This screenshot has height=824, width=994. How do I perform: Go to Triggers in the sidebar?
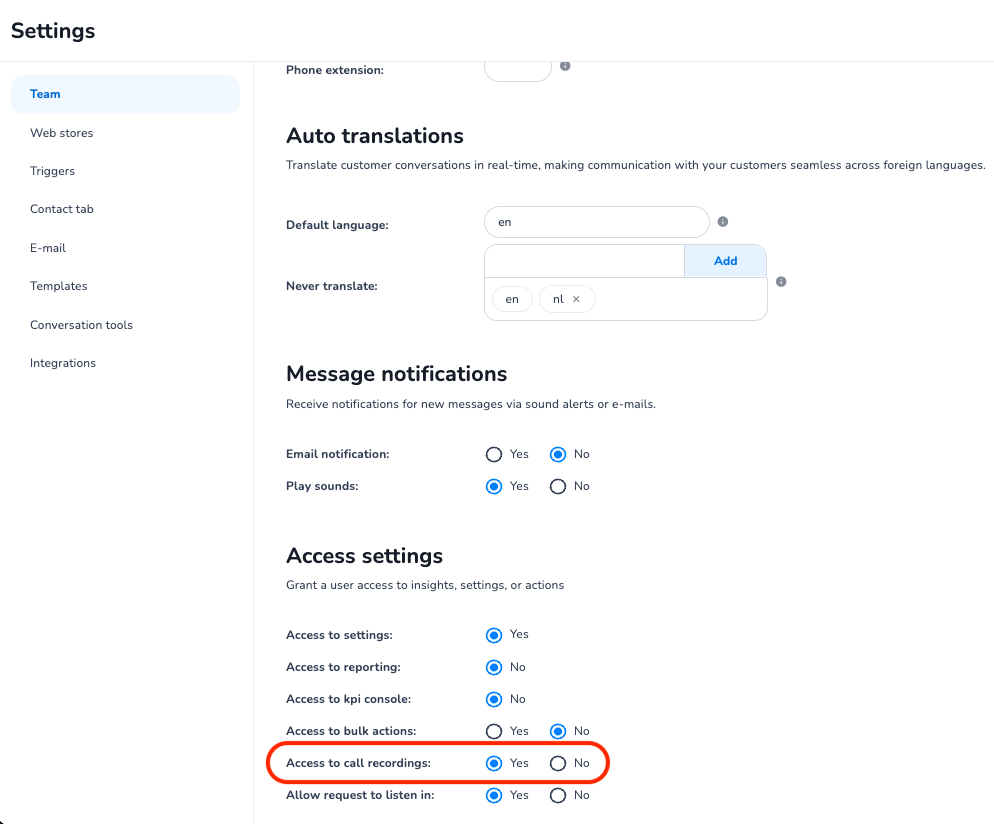coord(53,171)
